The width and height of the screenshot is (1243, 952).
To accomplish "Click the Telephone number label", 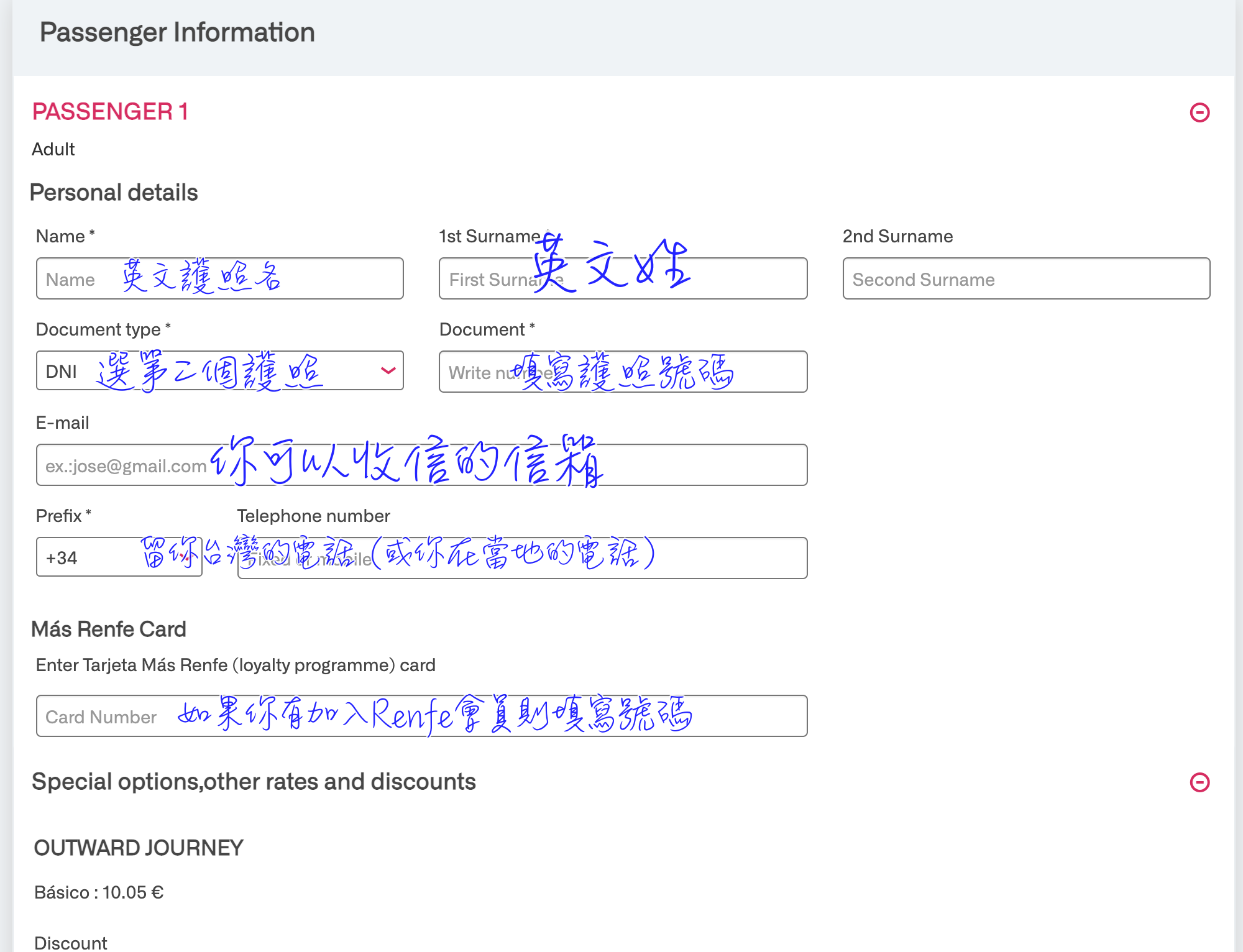I will [313, 516].
